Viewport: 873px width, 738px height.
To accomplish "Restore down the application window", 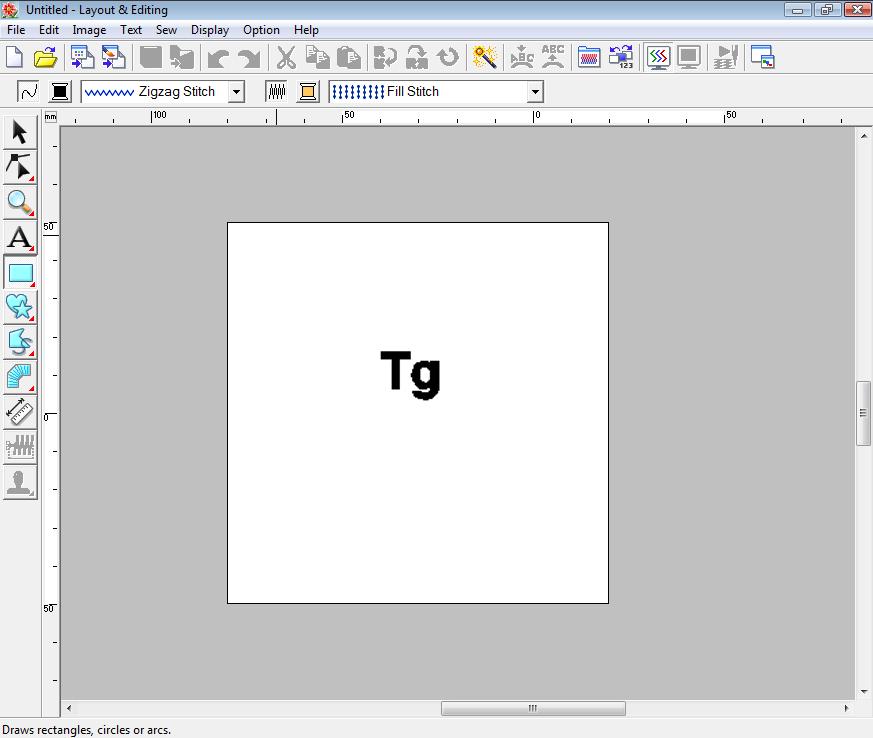I will coord(827,9).
